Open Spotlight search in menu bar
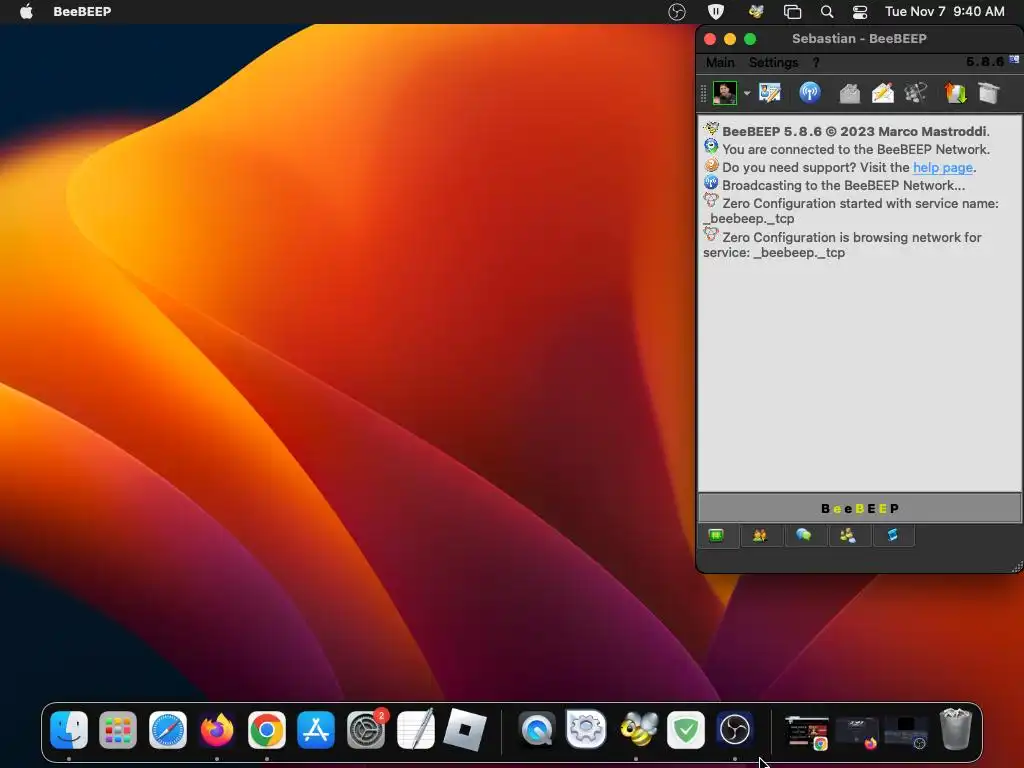 coord(827,11)
